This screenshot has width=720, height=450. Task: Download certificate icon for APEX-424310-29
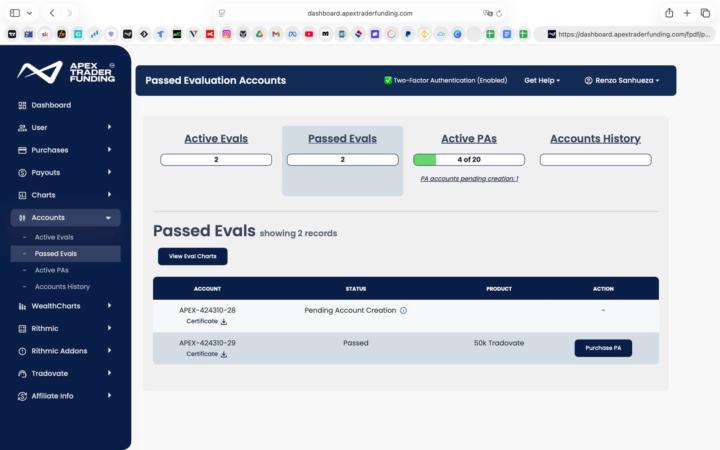[224, 354]
